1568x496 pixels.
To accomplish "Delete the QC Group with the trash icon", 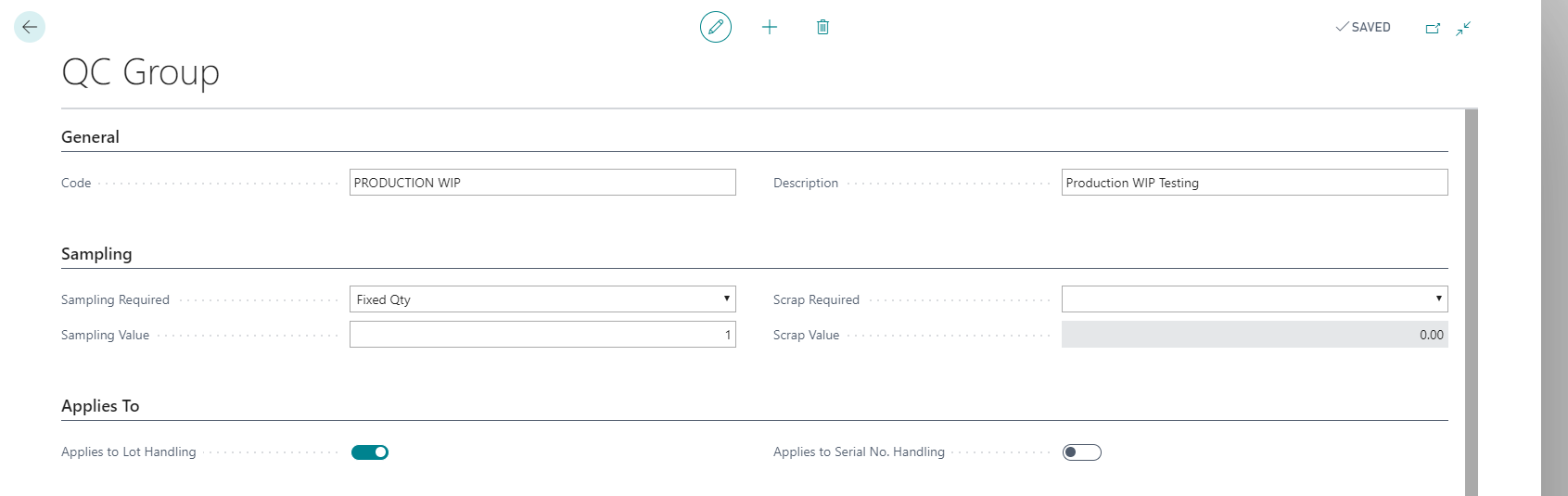I will click(x=822, y=27).
